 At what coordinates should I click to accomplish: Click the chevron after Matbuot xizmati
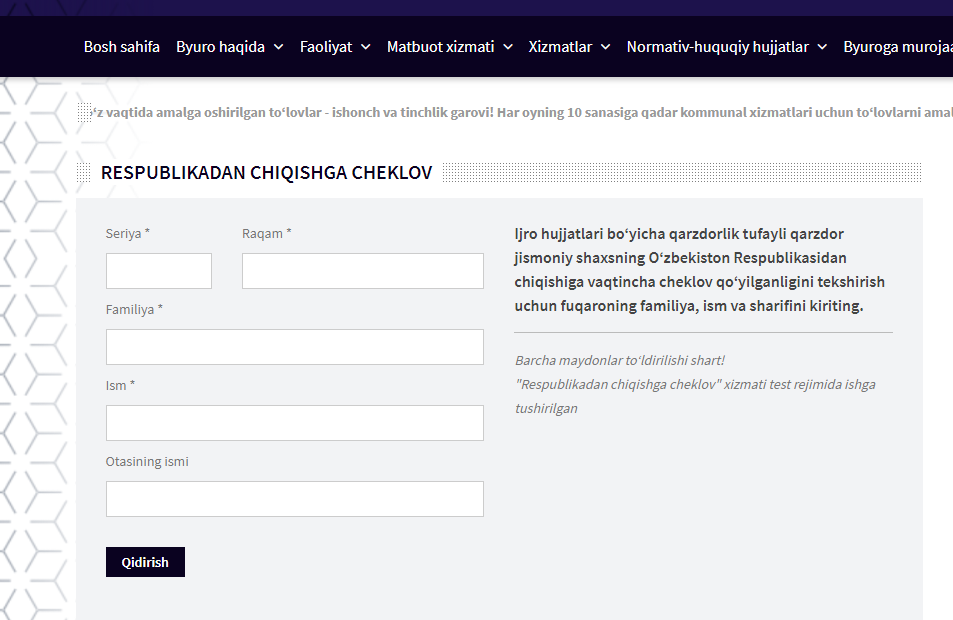[508, 47]
